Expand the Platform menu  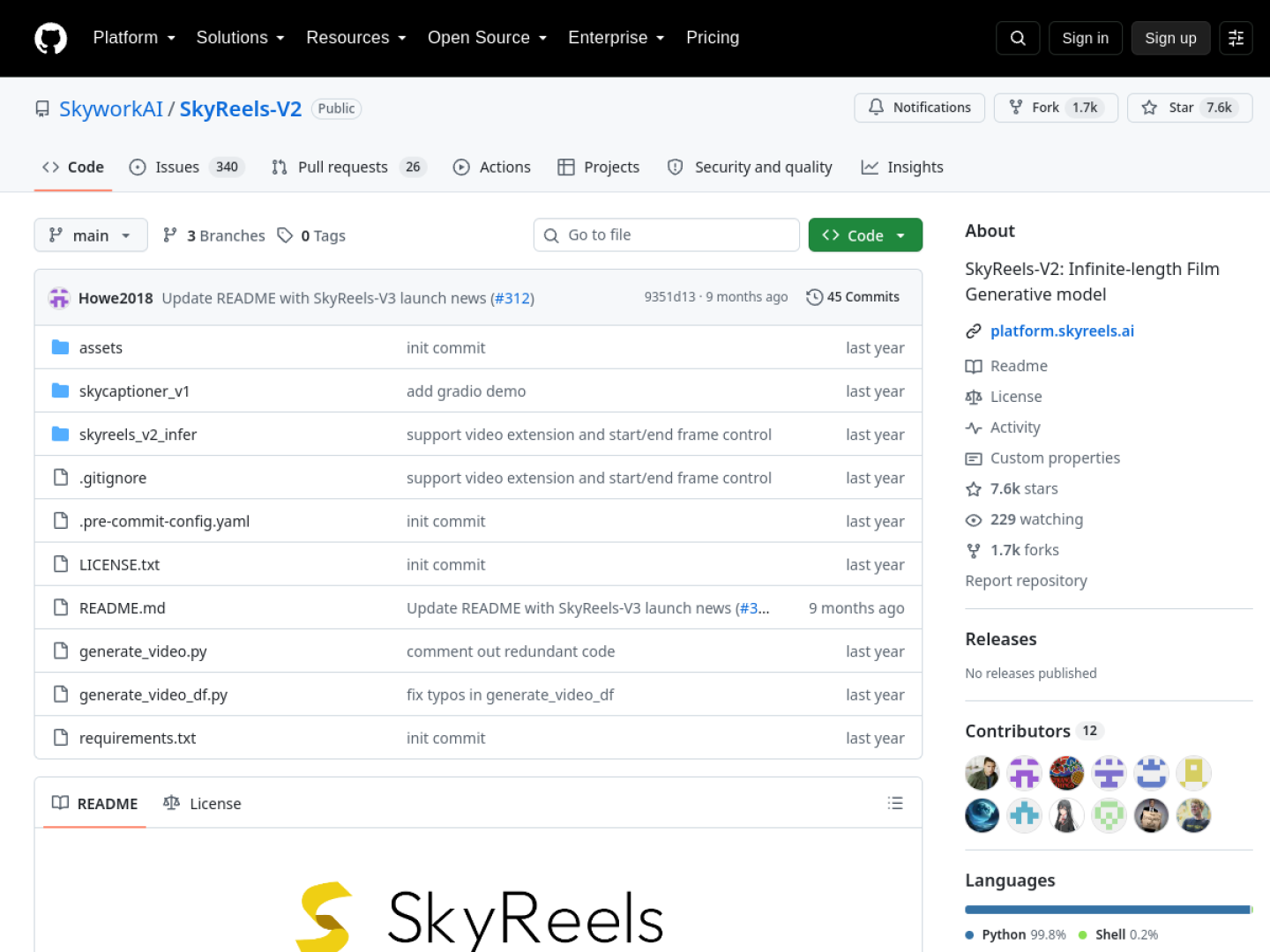[x=134, y=38]
